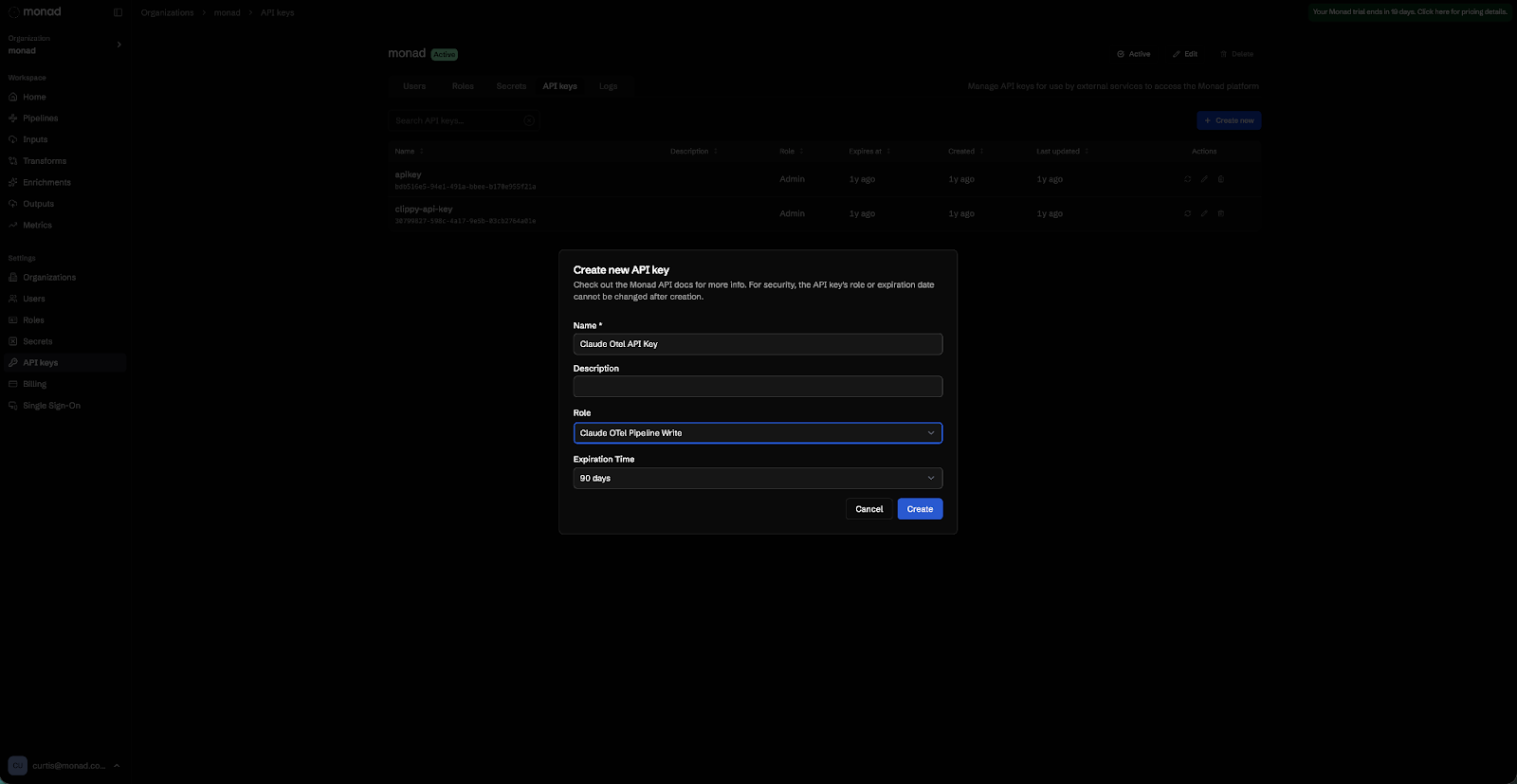Image resolution: width=1517 pixels, height=784 pixels.
Task: Click the edit pencil for clippy-api-key row
Action: [x=1204, y=213]
